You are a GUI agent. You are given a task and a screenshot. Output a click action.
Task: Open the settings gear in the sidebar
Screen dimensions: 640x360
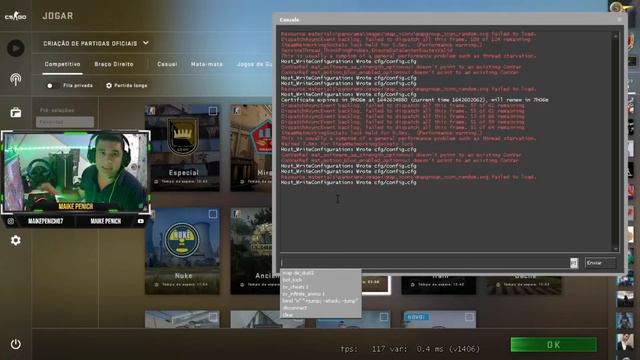[16, 240]
